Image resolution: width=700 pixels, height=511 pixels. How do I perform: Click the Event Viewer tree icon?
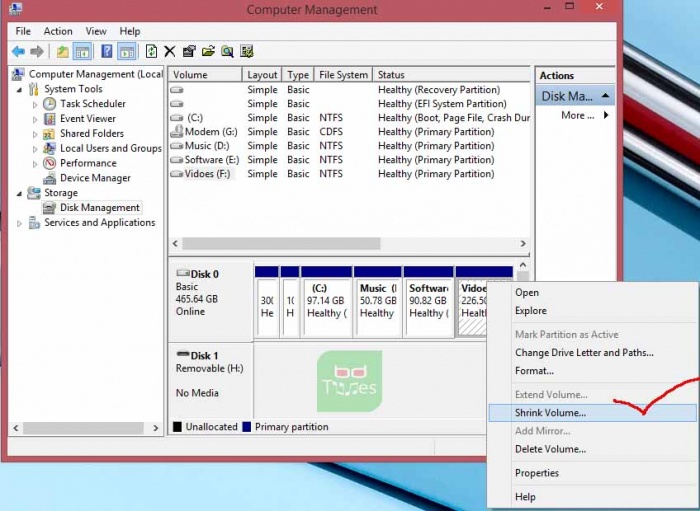coord(49,118)
